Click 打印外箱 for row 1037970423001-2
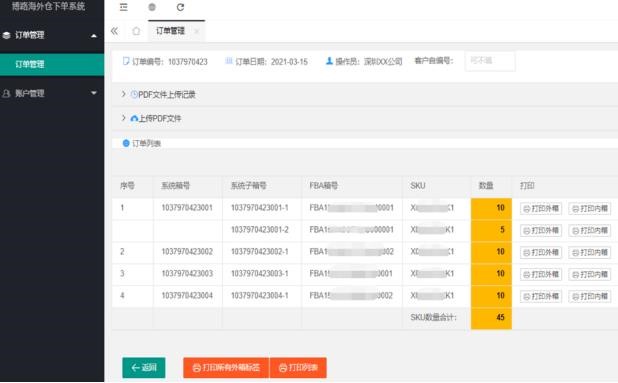The width and height of the screenshot is (618, 383). [x=541, y=231]
